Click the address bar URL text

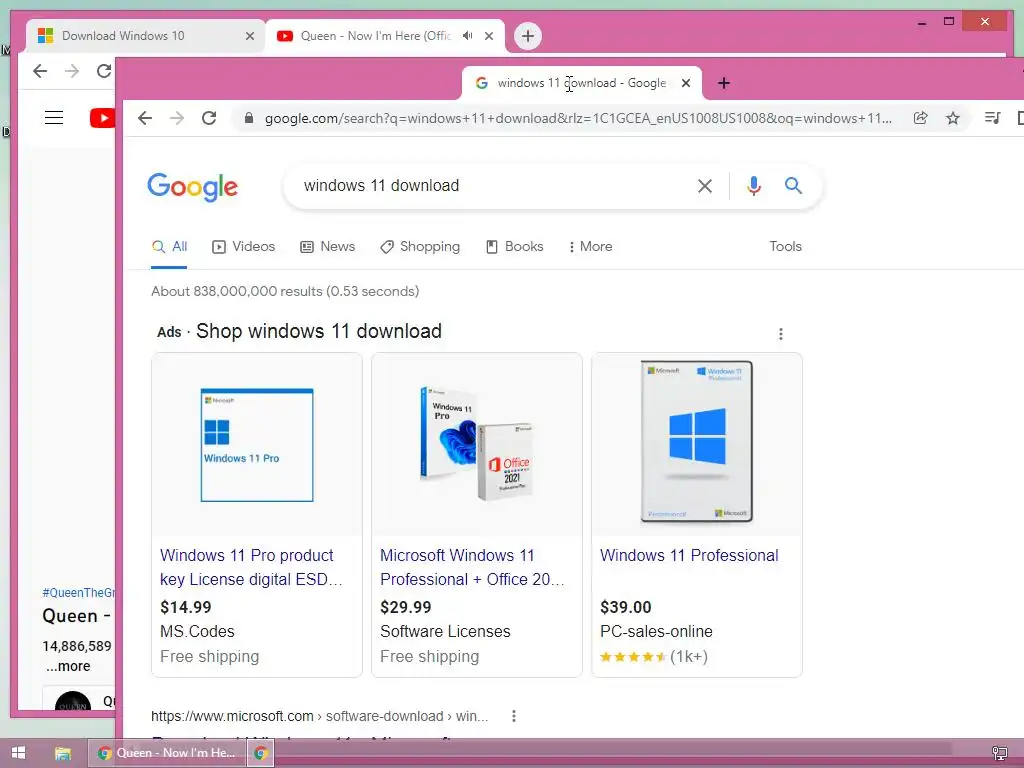point(577,118)
